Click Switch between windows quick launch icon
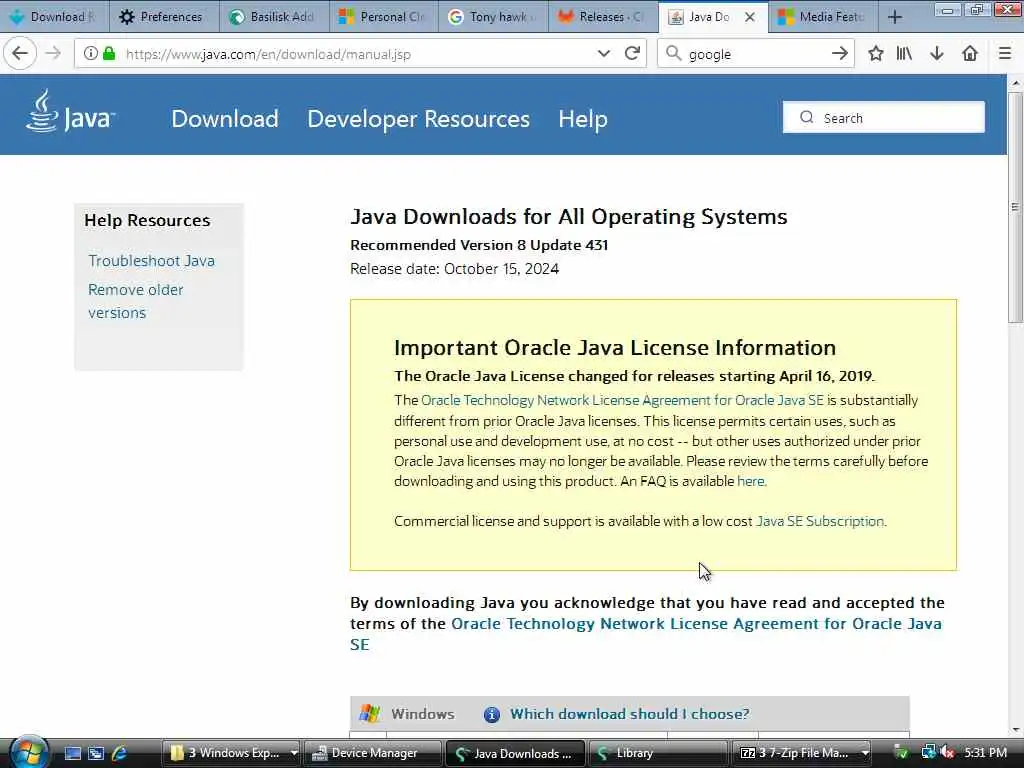The width and height of the screenshot is (1024, 768). 96,754
